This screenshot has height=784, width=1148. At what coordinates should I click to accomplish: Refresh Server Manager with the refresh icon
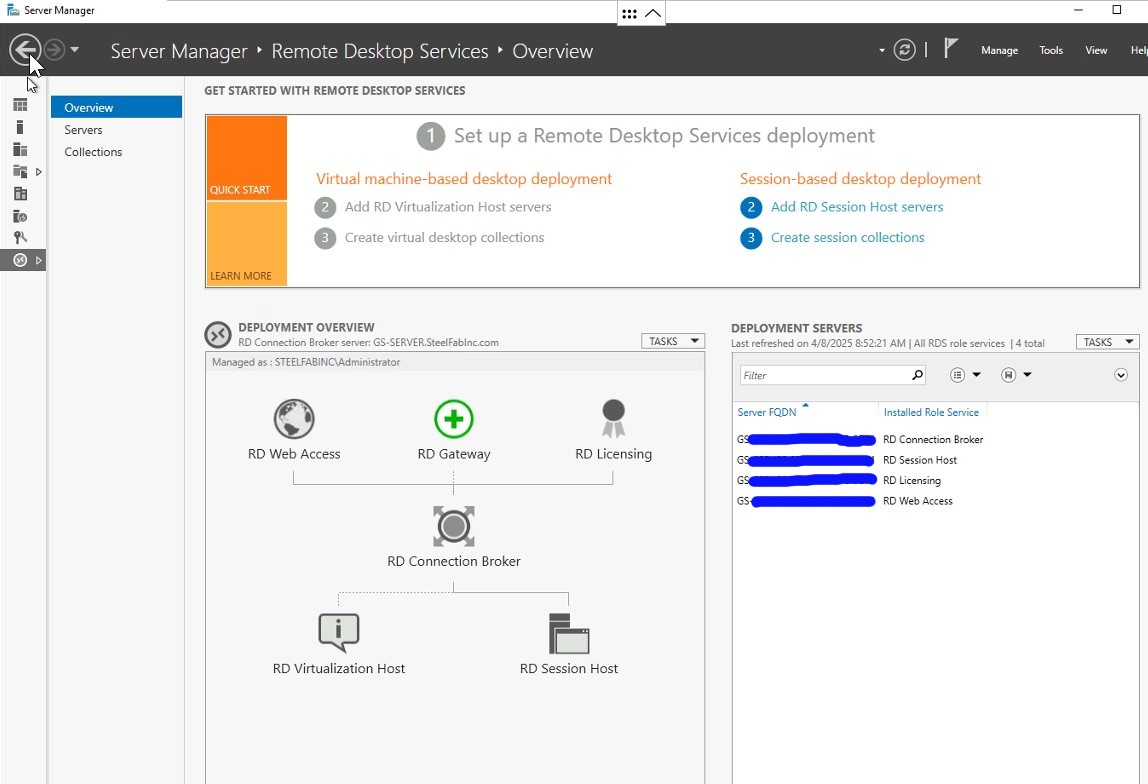[904, 50]
